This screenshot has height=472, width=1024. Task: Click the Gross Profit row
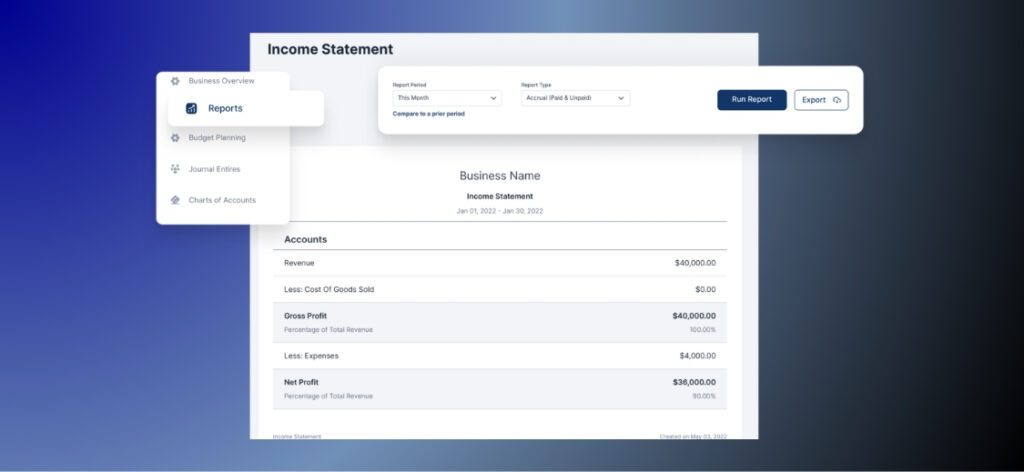500,322
